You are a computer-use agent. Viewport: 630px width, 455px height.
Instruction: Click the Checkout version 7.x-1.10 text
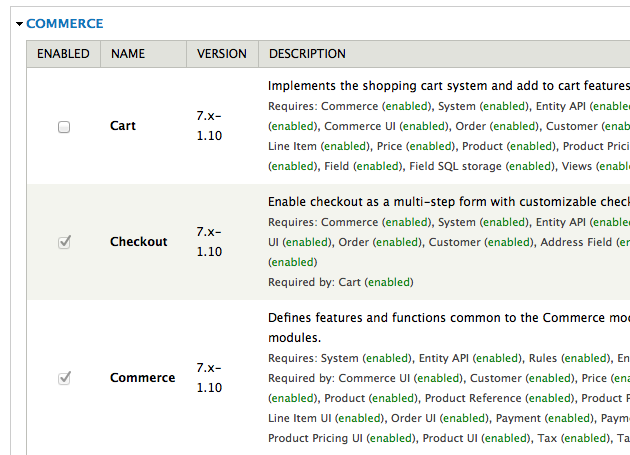209,241
